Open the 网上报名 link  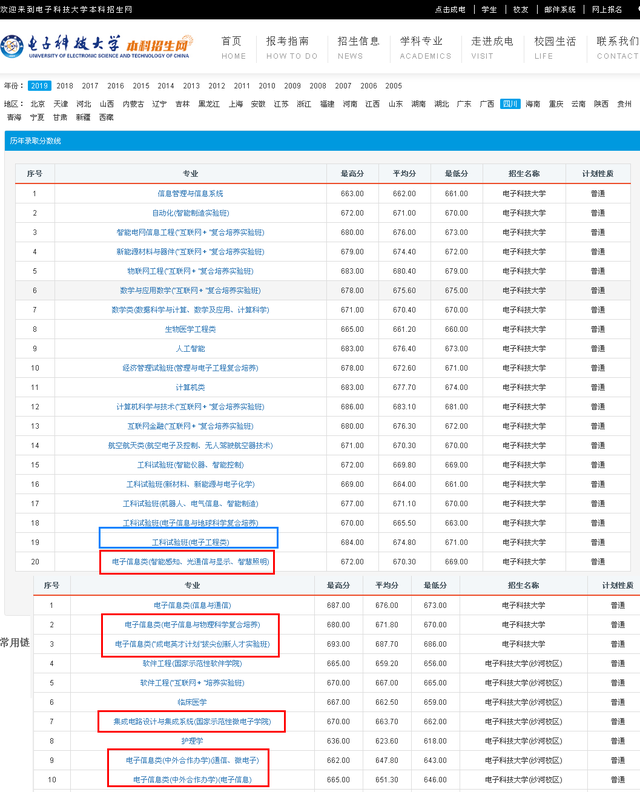(x=607, y=10)
